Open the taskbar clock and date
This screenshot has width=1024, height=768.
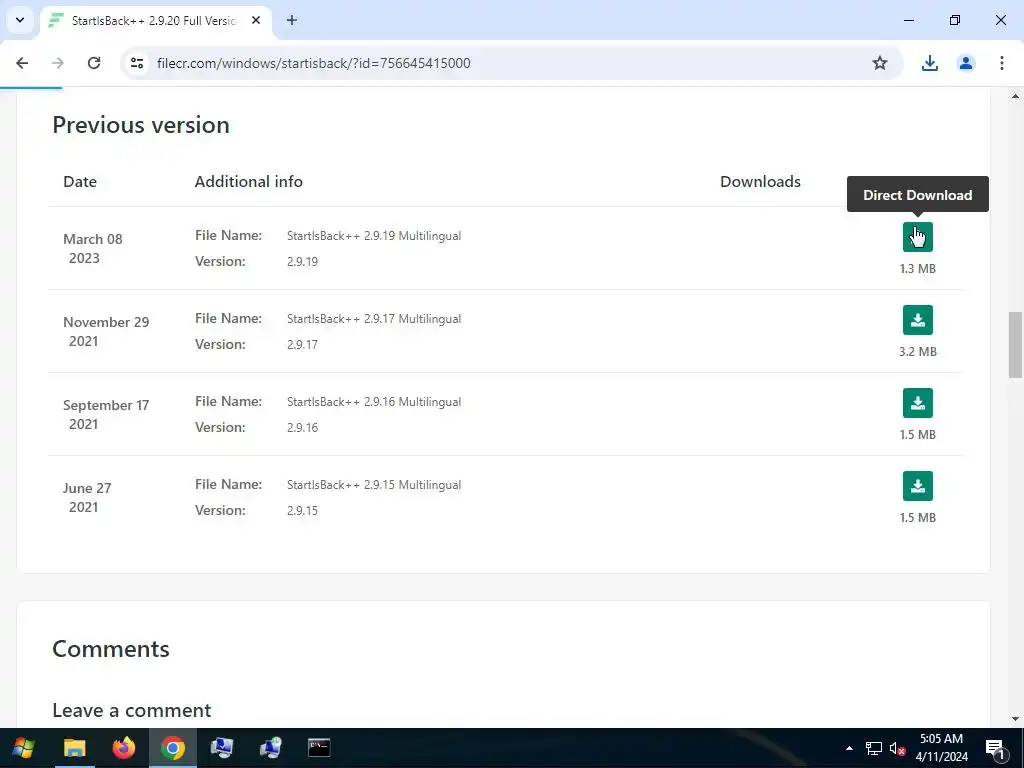[941, 748]
